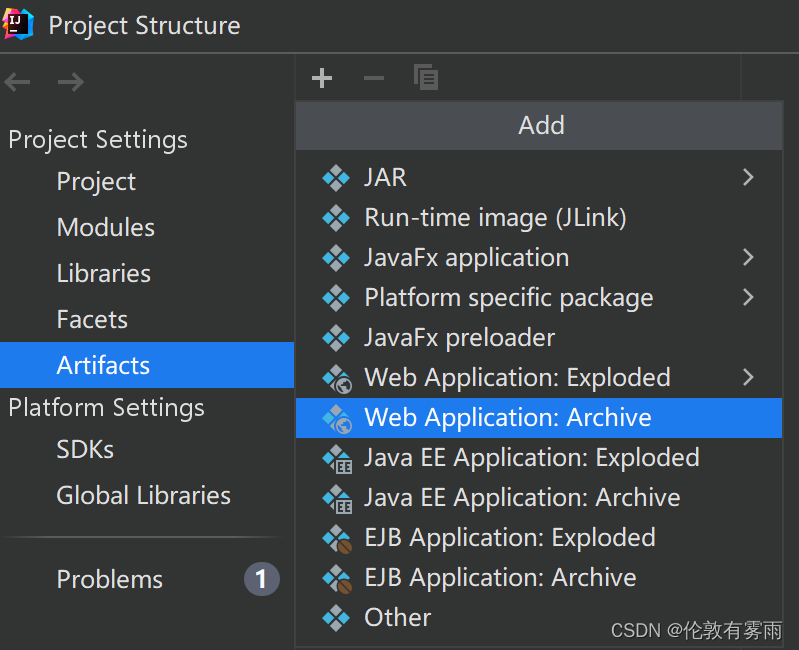
Task: Click the Platform specific package icon
Action: pos(336,297)
